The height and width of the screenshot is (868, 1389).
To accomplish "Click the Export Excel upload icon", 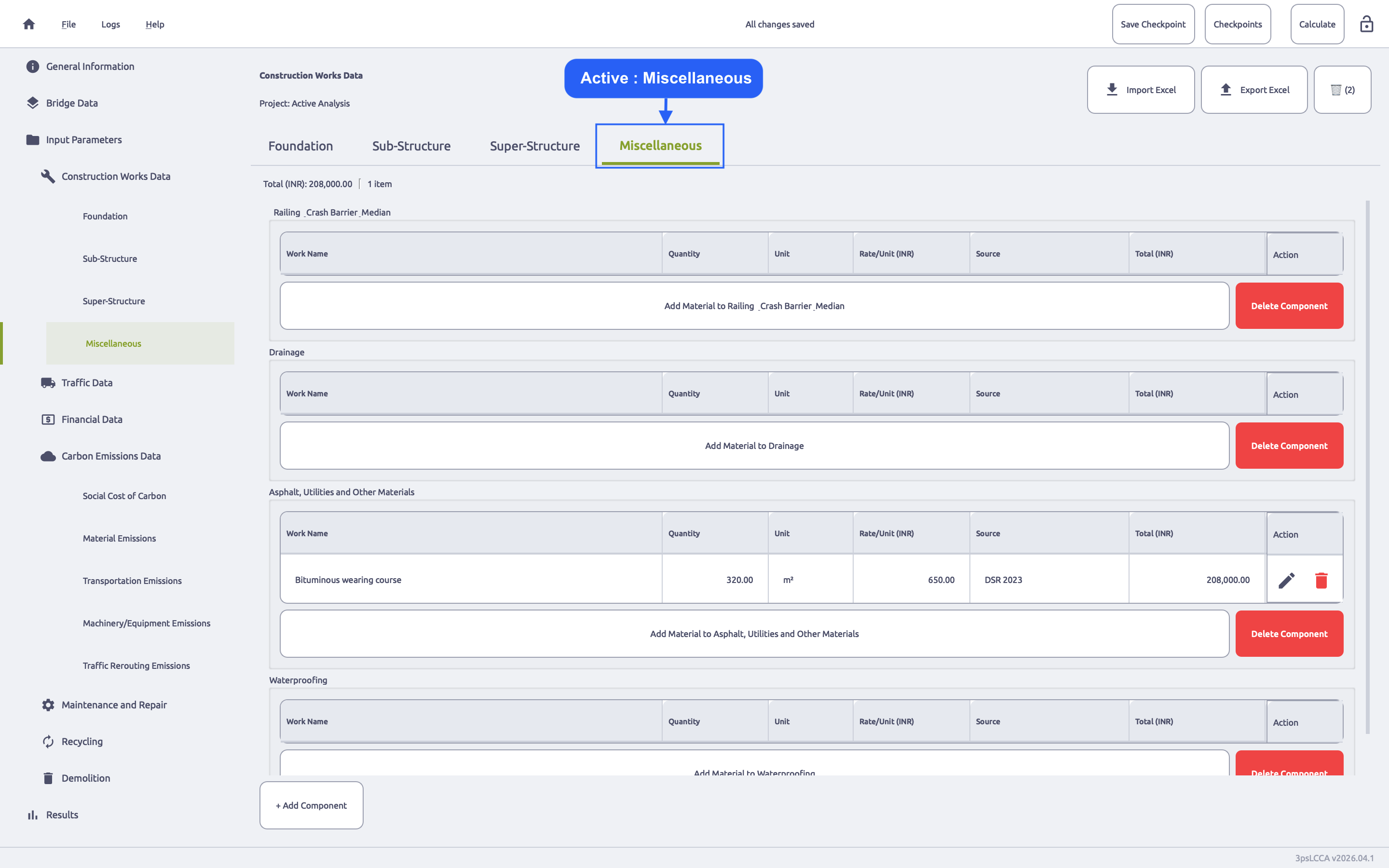I will point(1226,90).
